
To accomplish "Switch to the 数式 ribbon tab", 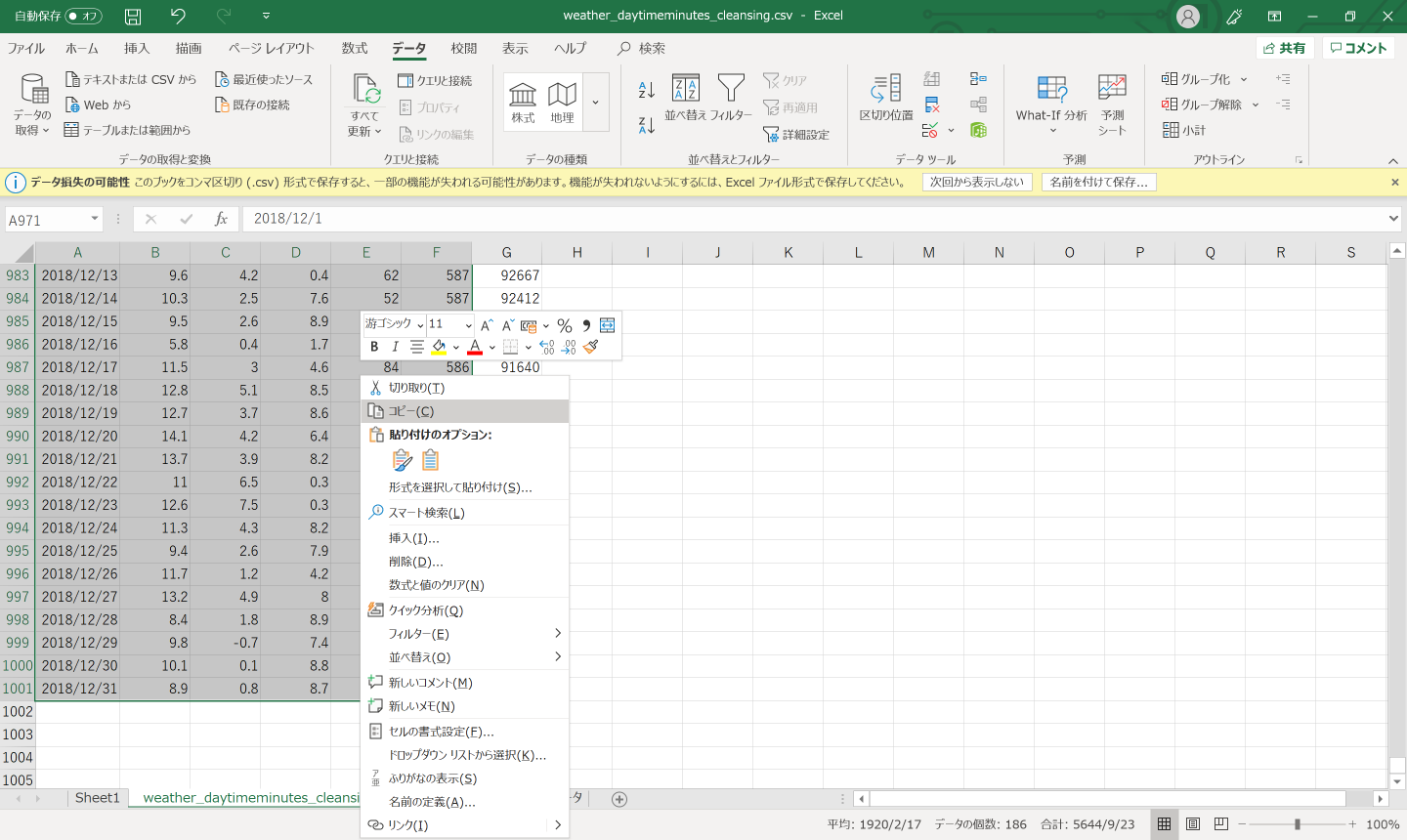I will click(355, 48).
